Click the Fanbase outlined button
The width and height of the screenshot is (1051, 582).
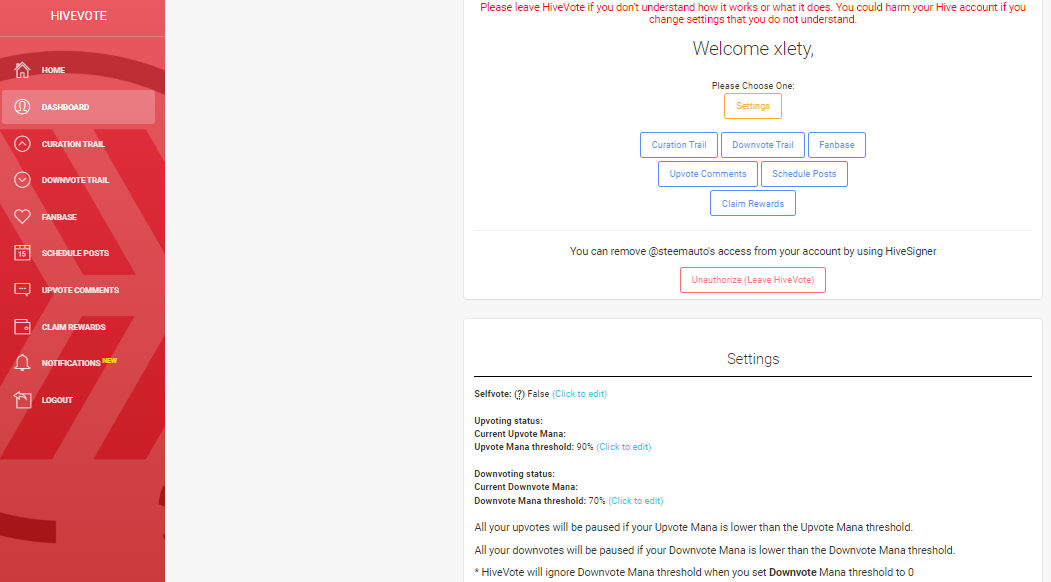(837, 145)
